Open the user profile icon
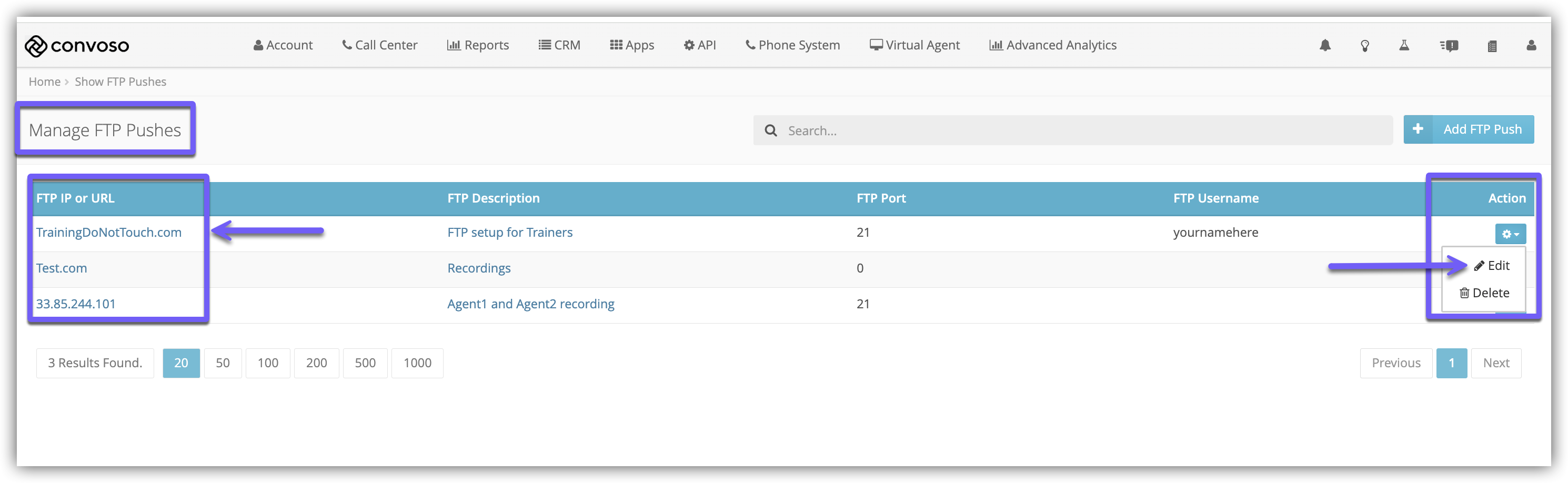This screenshot has height=483, width=1568. click(x=1531, y=46)
